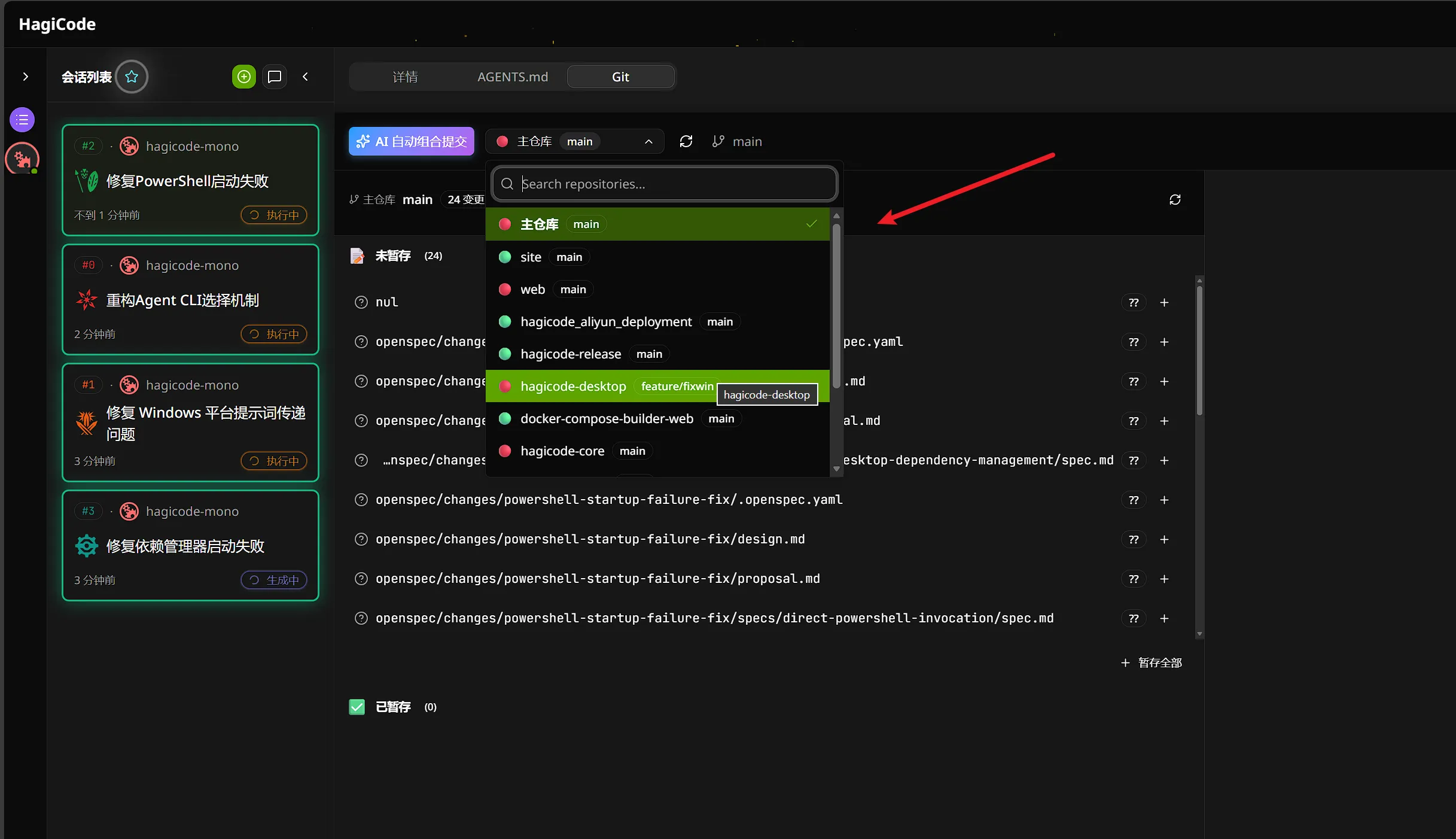
Task: Click the star favorites icon beside 会话列表
Action: (132, 77)
